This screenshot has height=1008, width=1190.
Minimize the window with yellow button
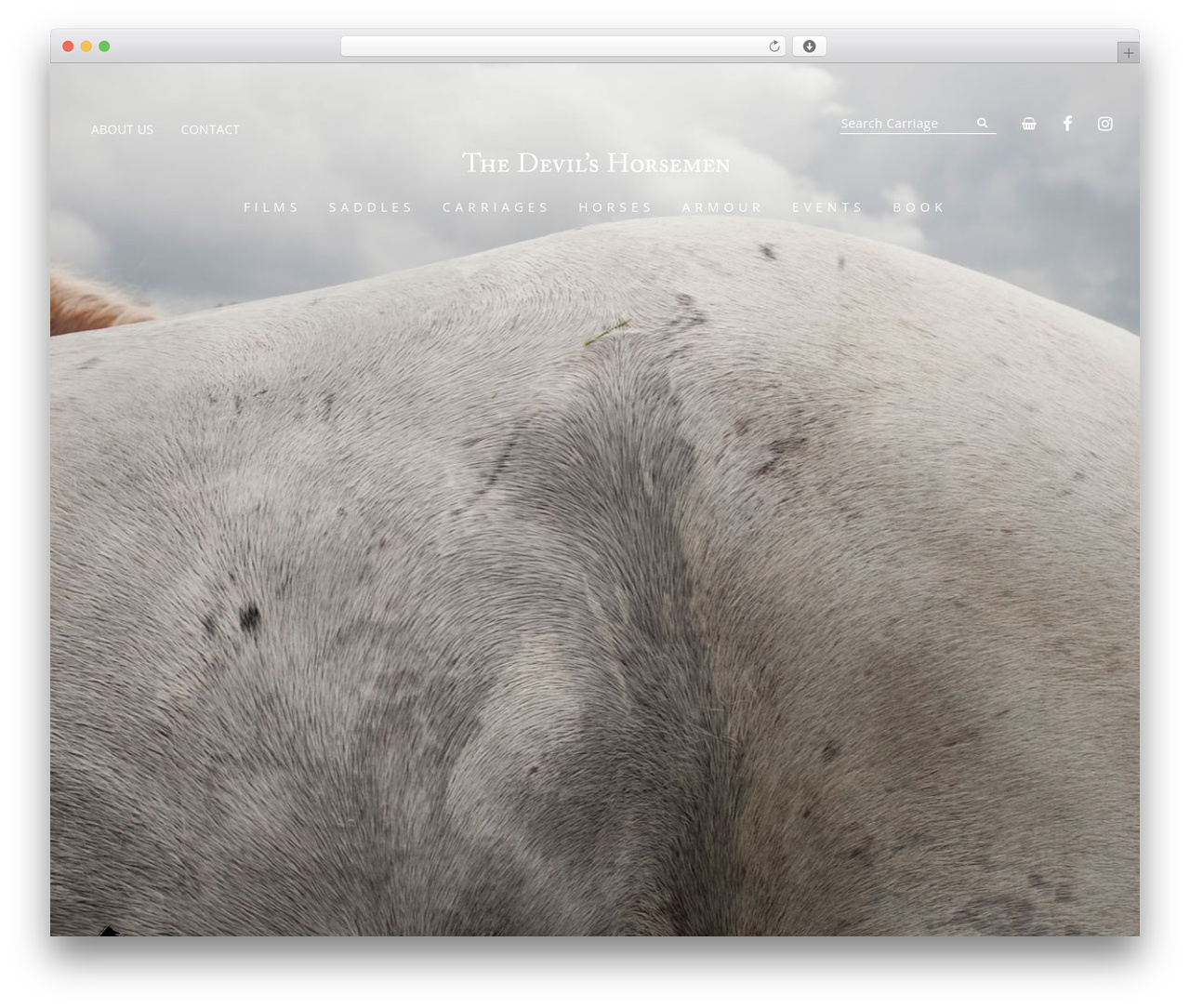(86, 46)
